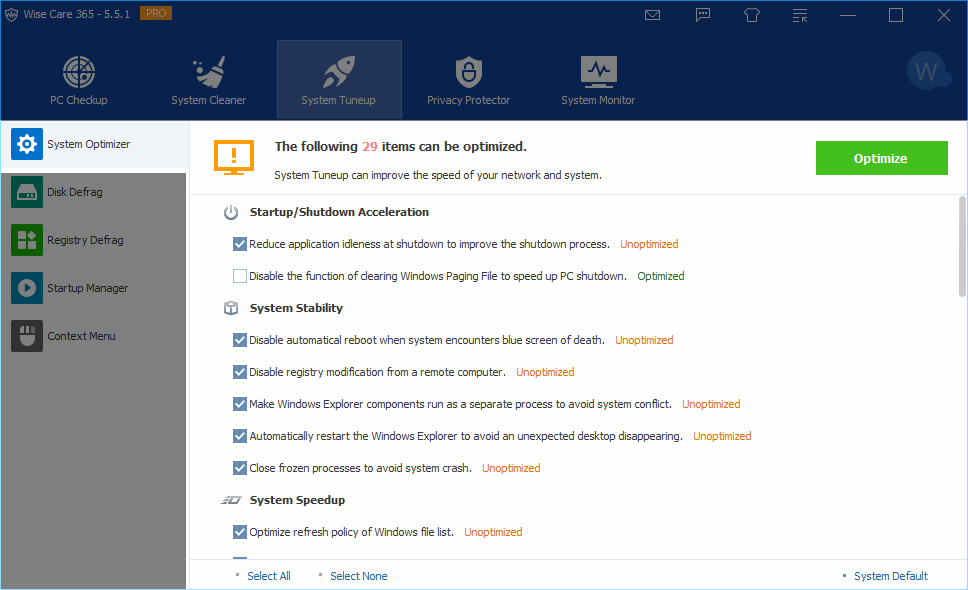Click the orange warning monitor icon
This screenshot has height=590, width=968.
click(x=234, y=157)
